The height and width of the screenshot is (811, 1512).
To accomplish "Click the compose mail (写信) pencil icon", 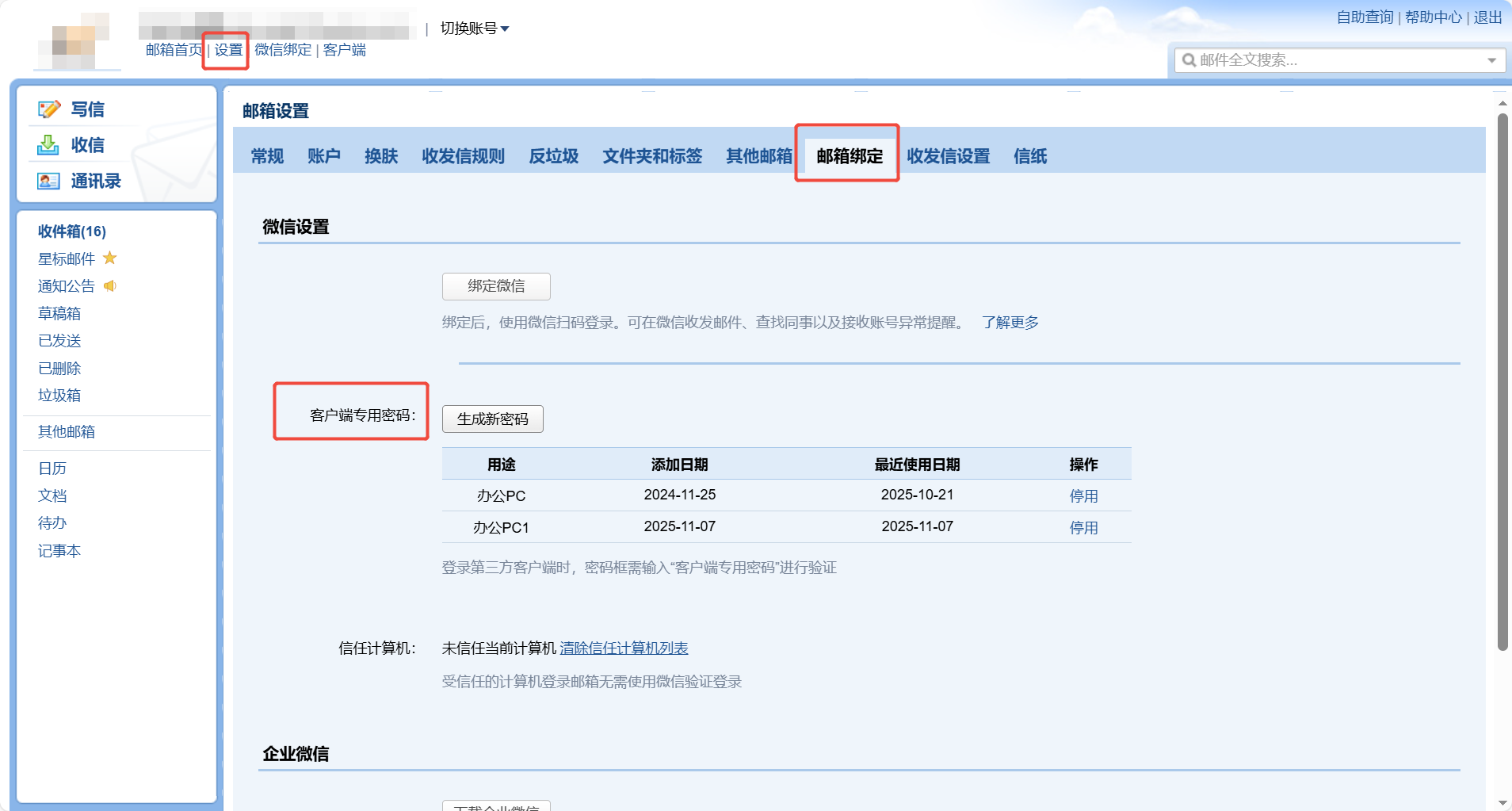I will (49, 109).
